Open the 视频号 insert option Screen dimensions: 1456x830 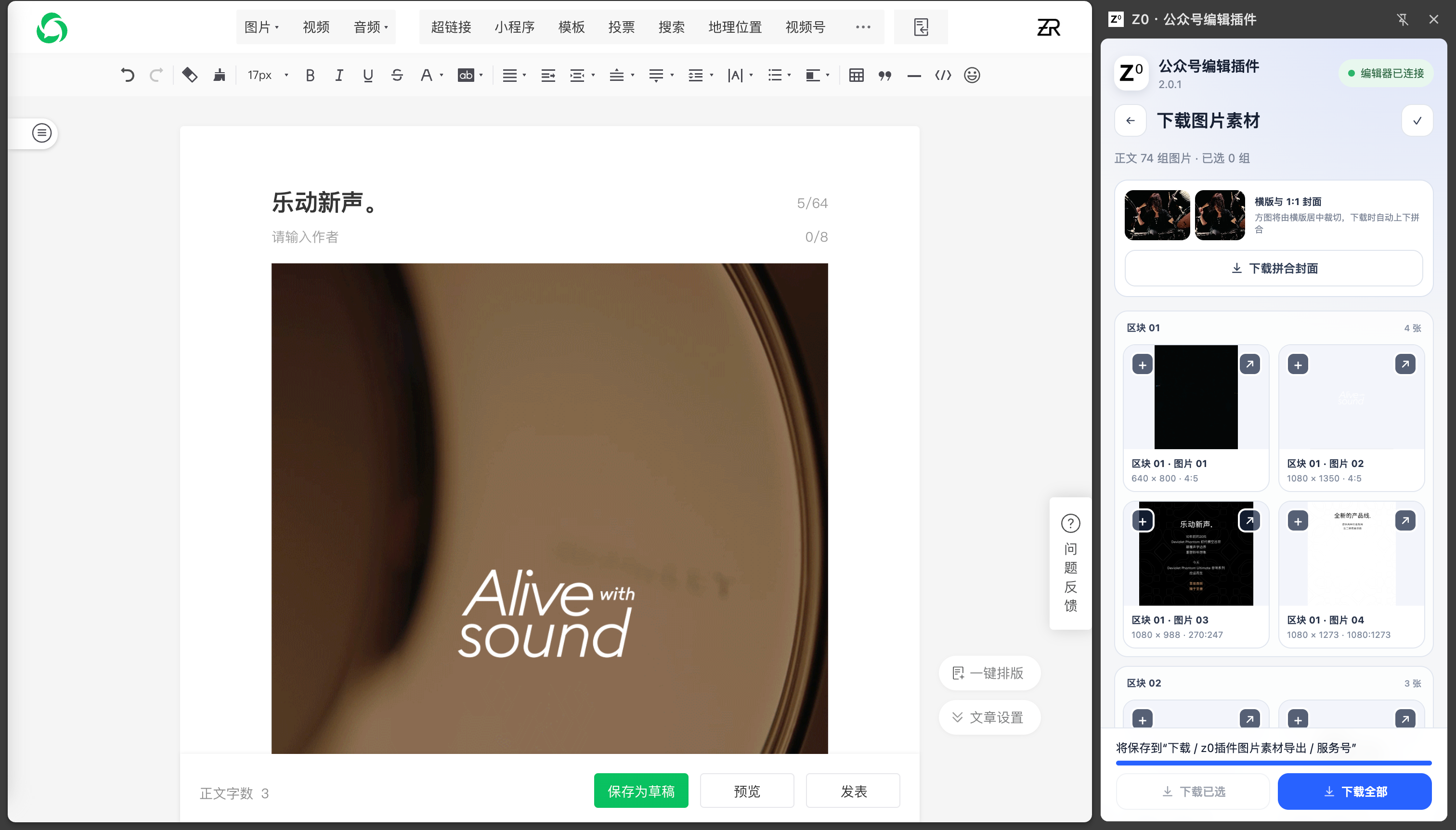(805, 27)
